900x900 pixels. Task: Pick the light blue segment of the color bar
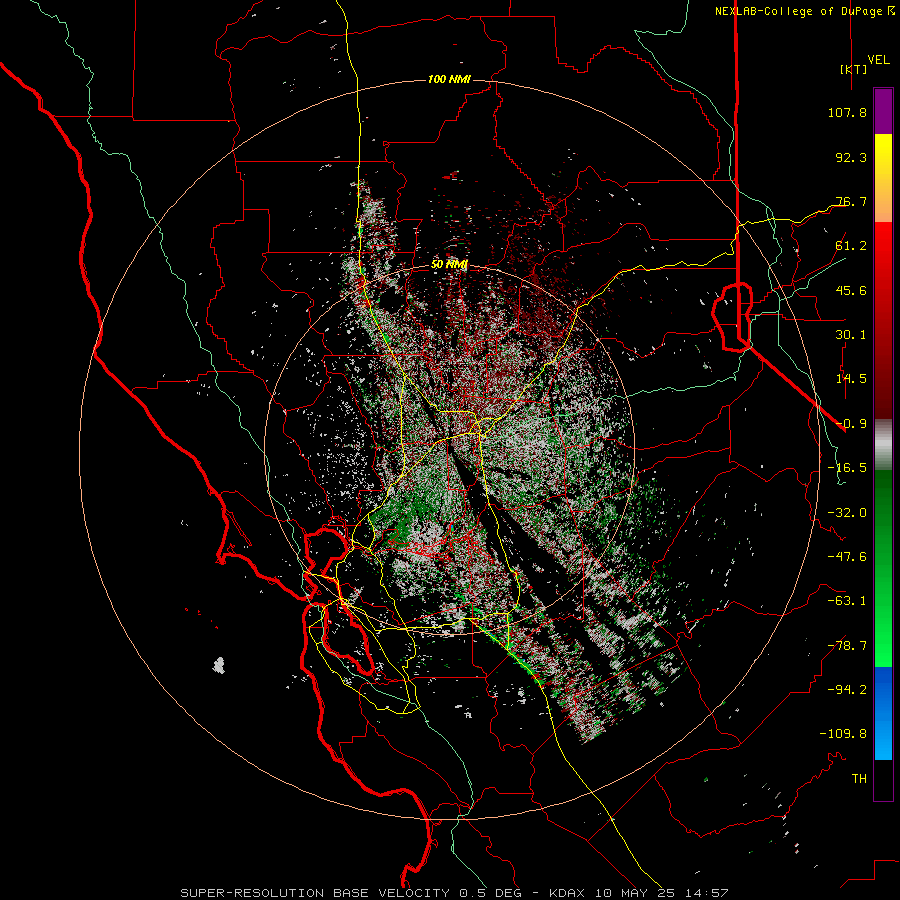click(883, 740)
